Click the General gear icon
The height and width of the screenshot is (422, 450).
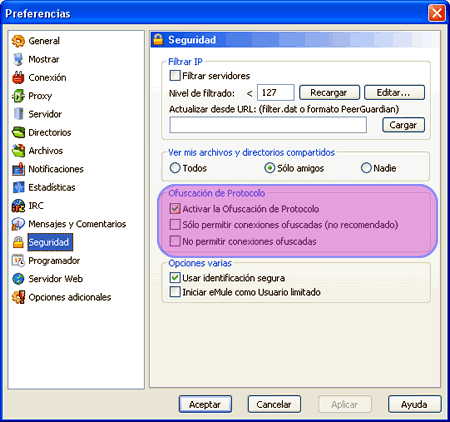(18, 41)
